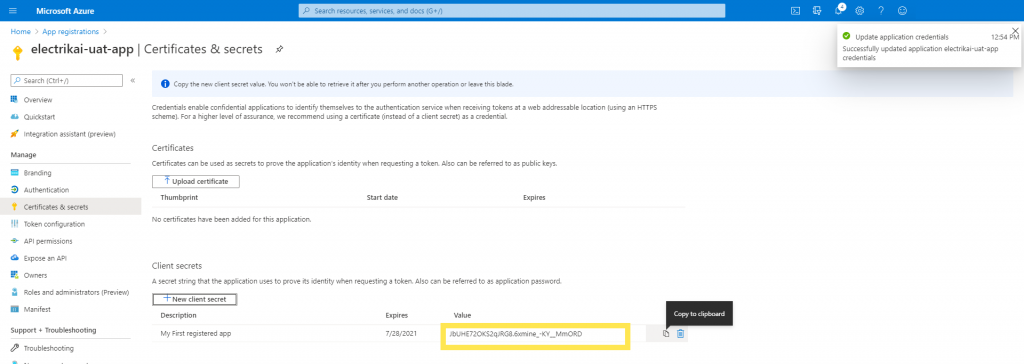Open API permissions
The image size is (1024, 364).
click(x=48, y=241)
